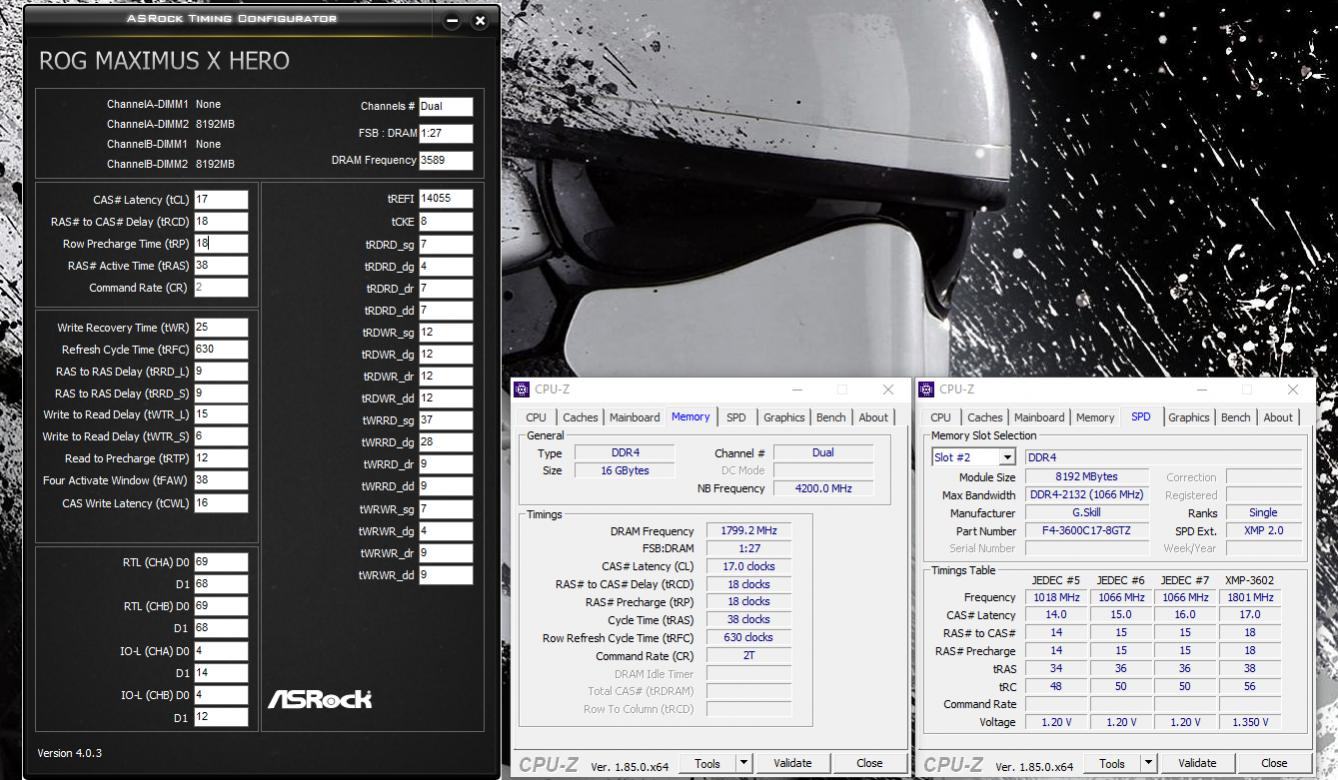
Task: Click the RTL (CHB) D0 field
Action: [x=221, y=606]
